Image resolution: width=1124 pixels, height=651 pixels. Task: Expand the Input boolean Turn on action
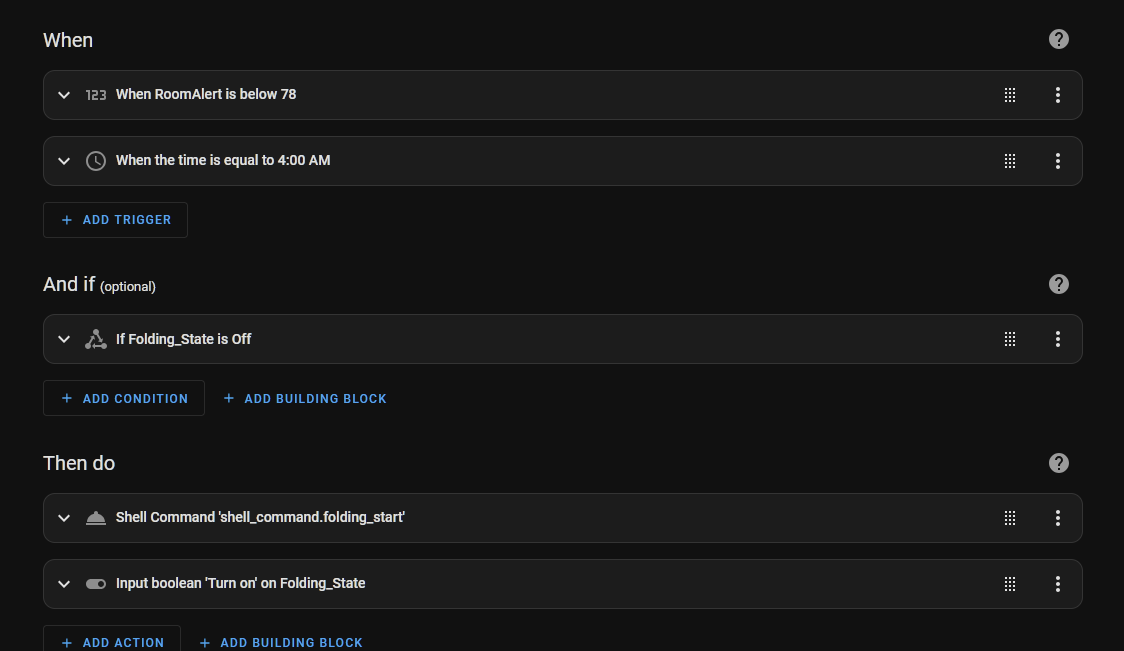click(64, 584)
